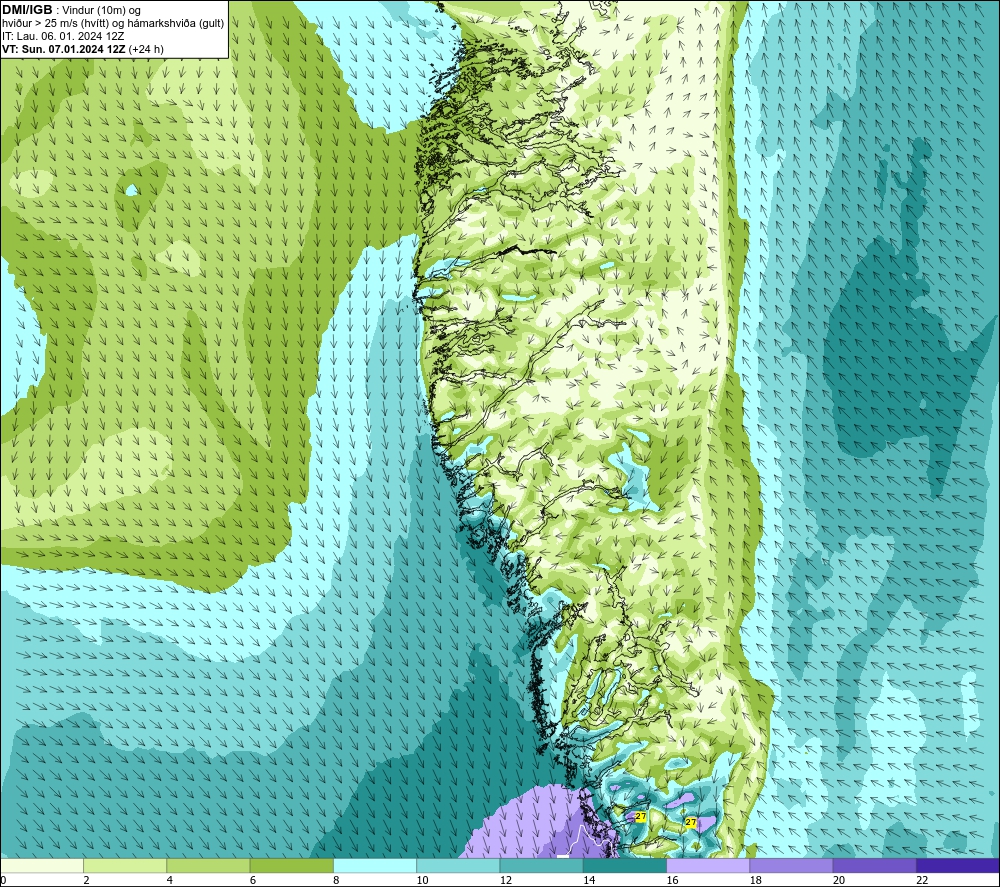The image size is (1000, 887).
Task: Select the 6–8 m/s olive green swatch
Action: click(291, 865)
